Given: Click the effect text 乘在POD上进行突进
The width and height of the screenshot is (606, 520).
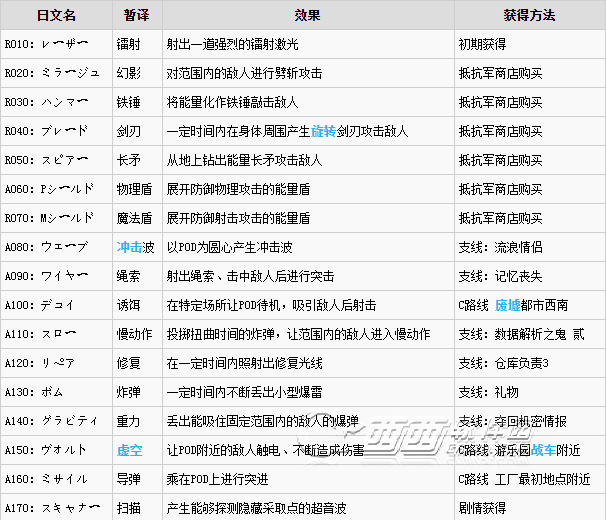Looking at the screenshot, I should coord(218,479).
